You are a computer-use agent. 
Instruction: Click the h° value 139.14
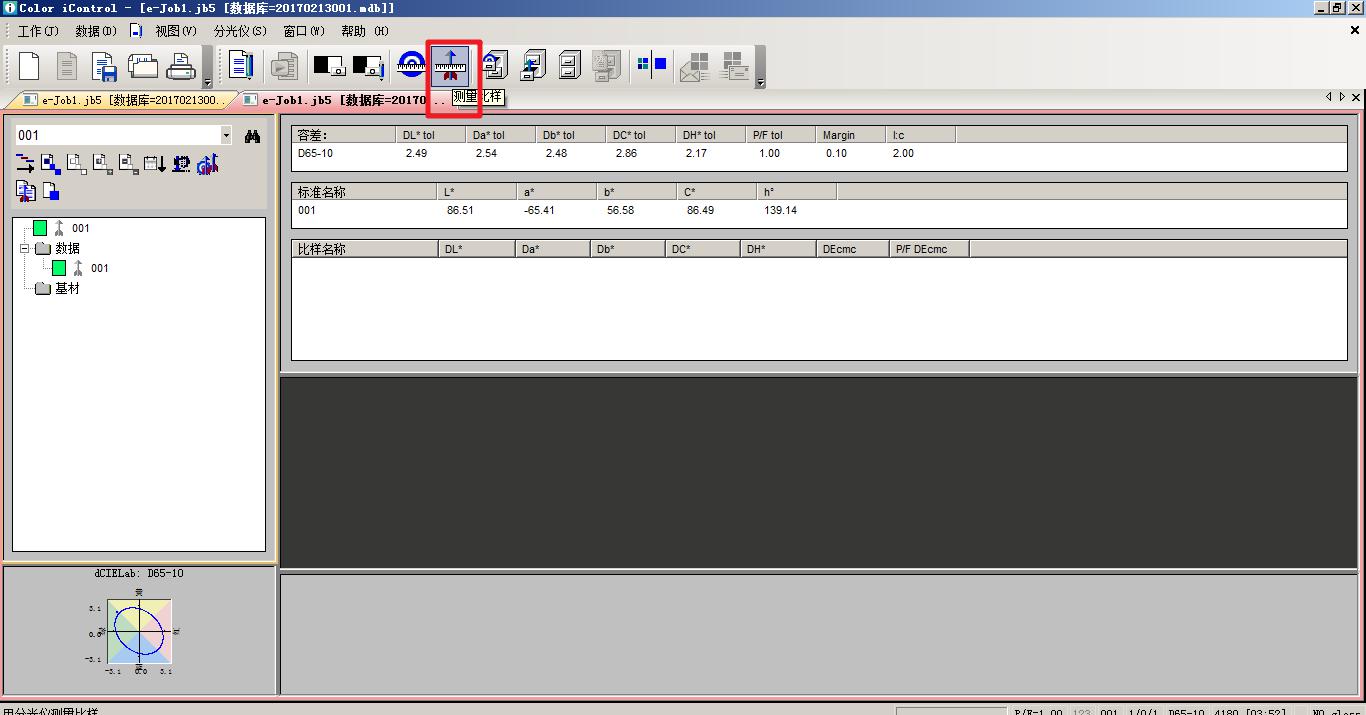click(780, 210)
